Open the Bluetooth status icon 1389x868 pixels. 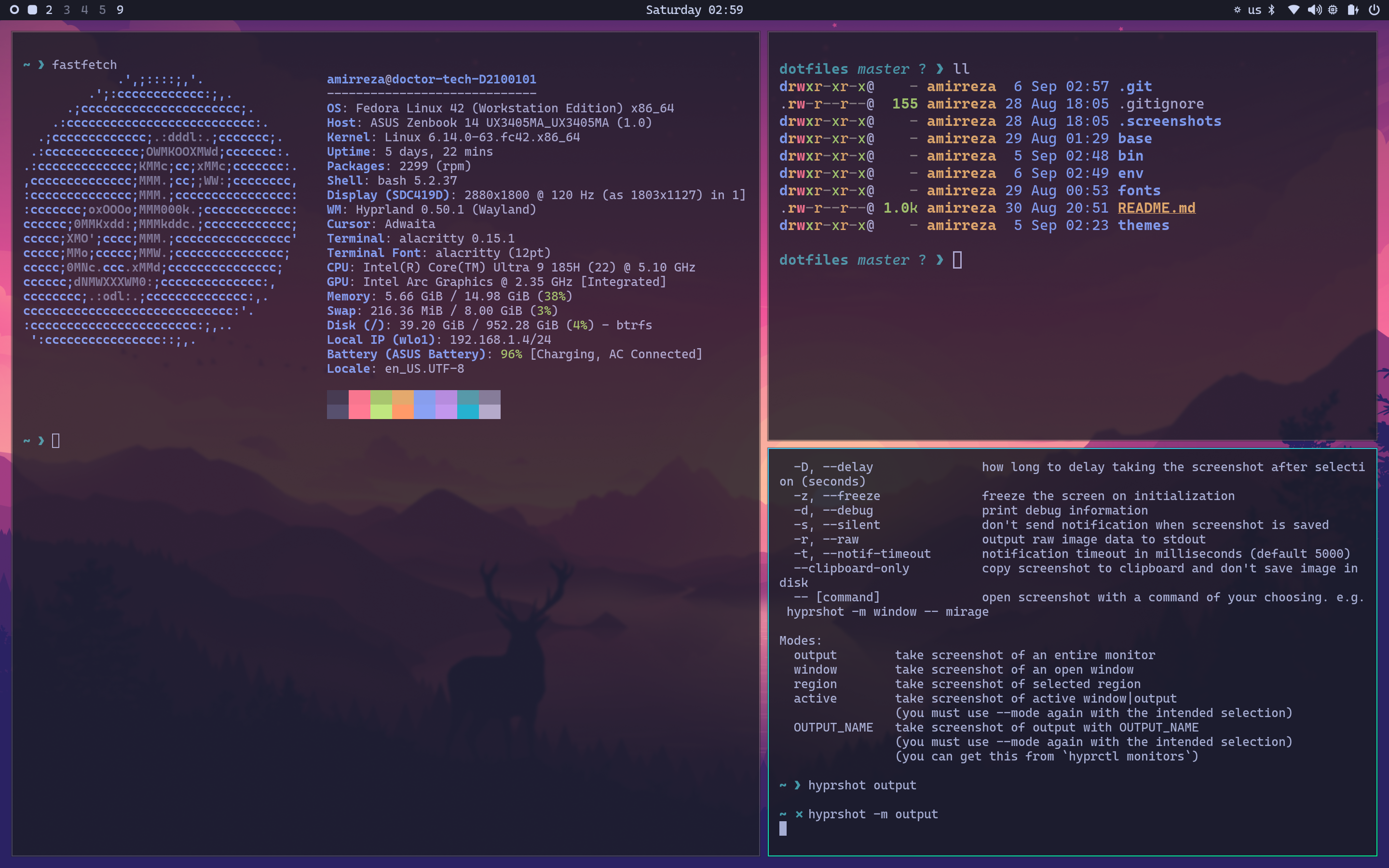point(1271,10)
